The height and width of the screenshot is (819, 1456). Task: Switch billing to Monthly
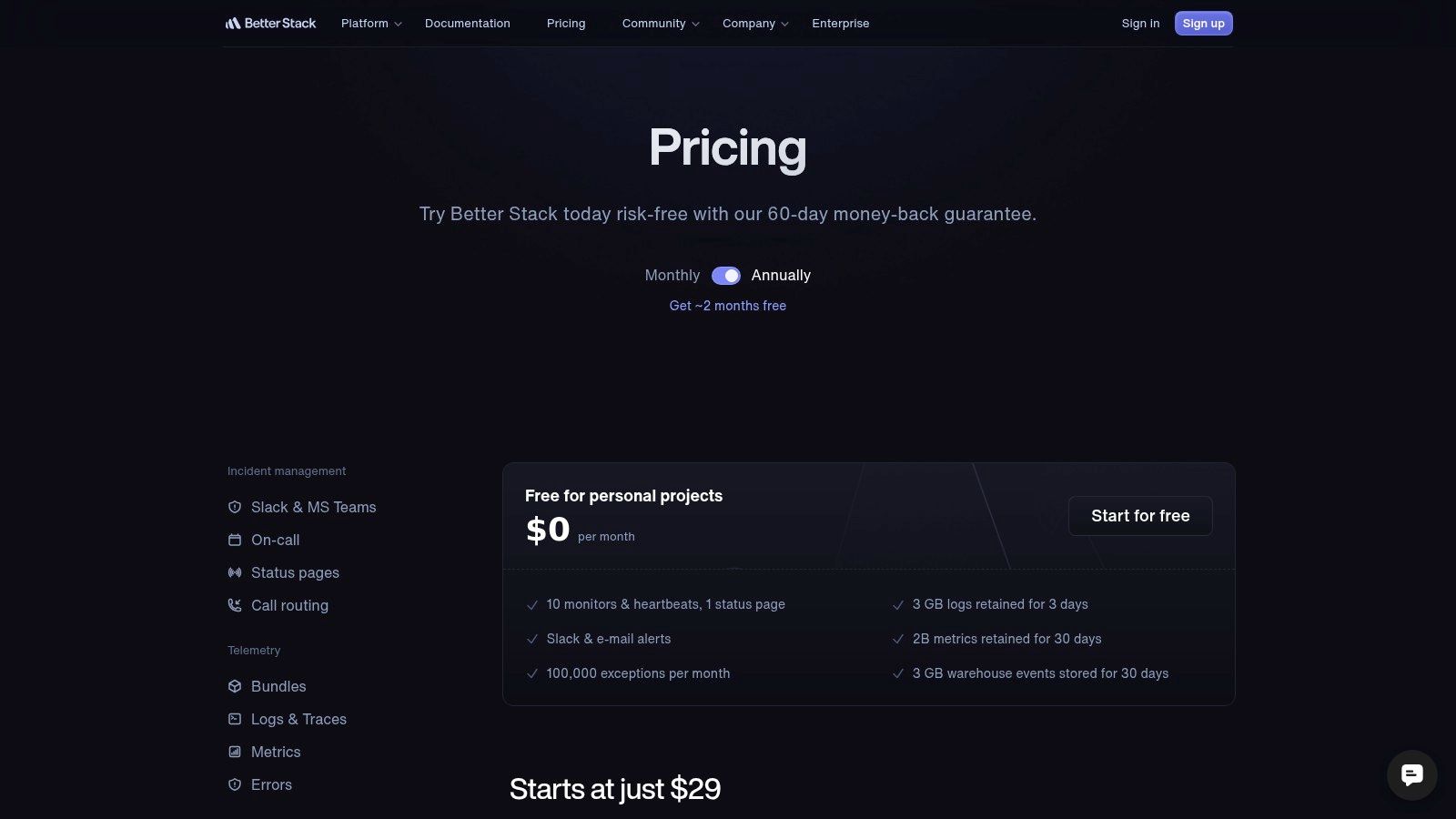click(672, 275)
